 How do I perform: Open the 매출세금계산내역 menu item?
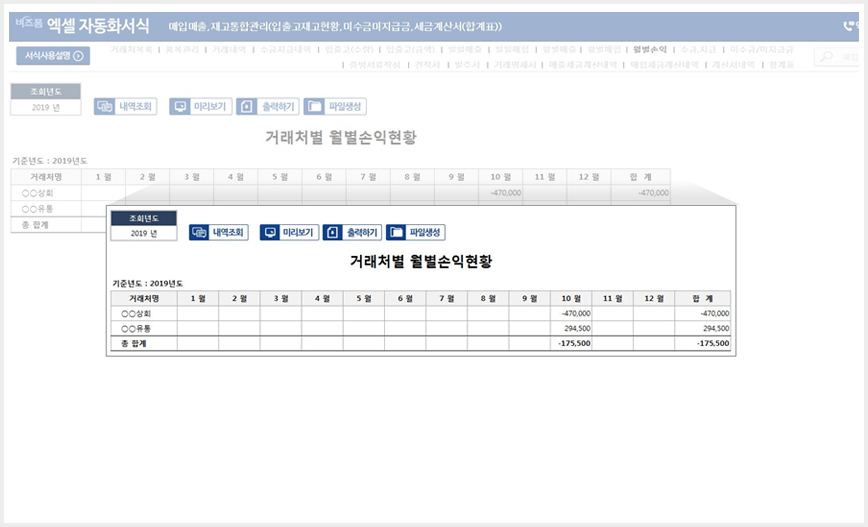(583, 65)
